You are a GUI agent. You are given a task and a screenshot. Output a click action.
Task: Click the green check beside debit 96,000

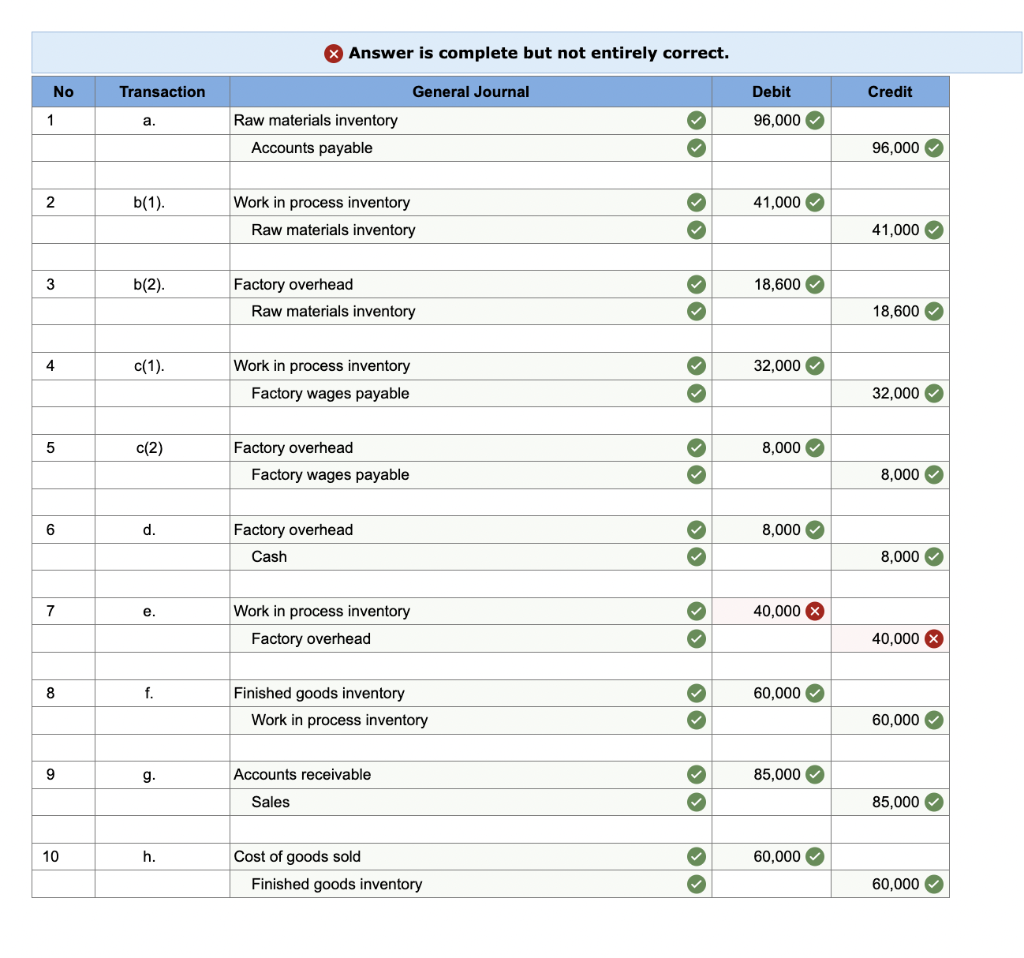(x=814, y=120)
